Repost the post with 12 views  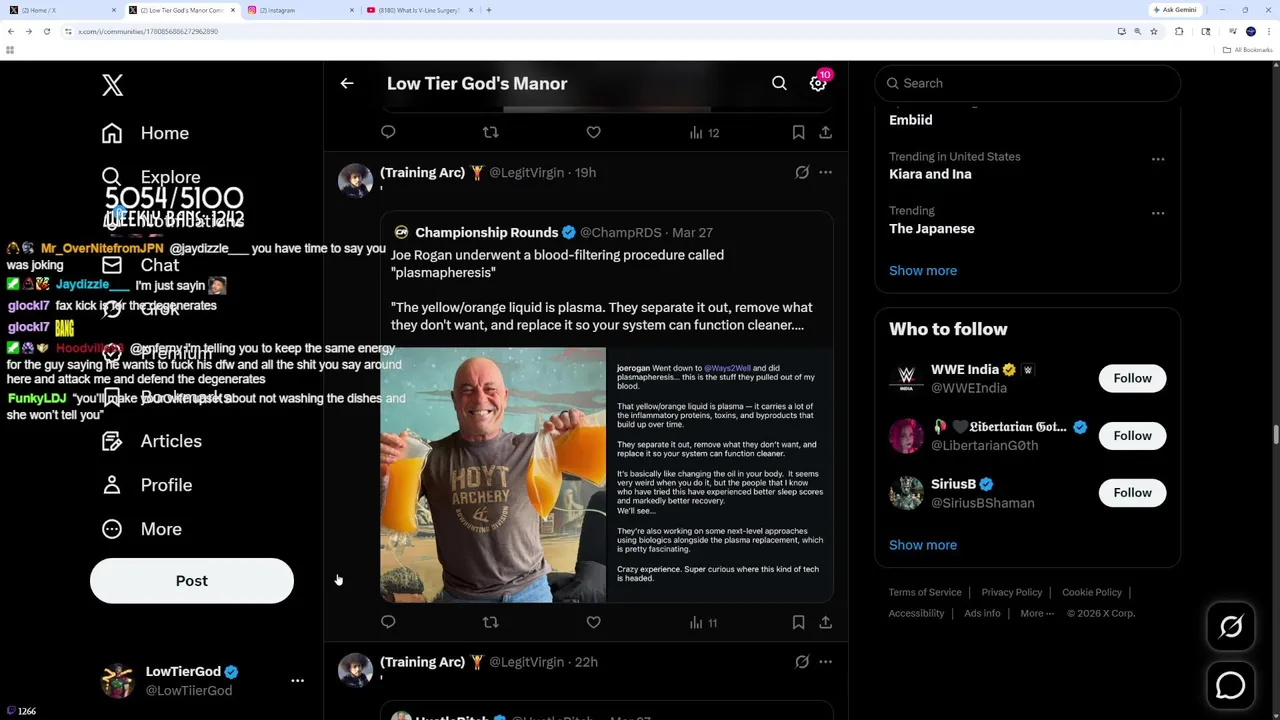tap(490, 132)
